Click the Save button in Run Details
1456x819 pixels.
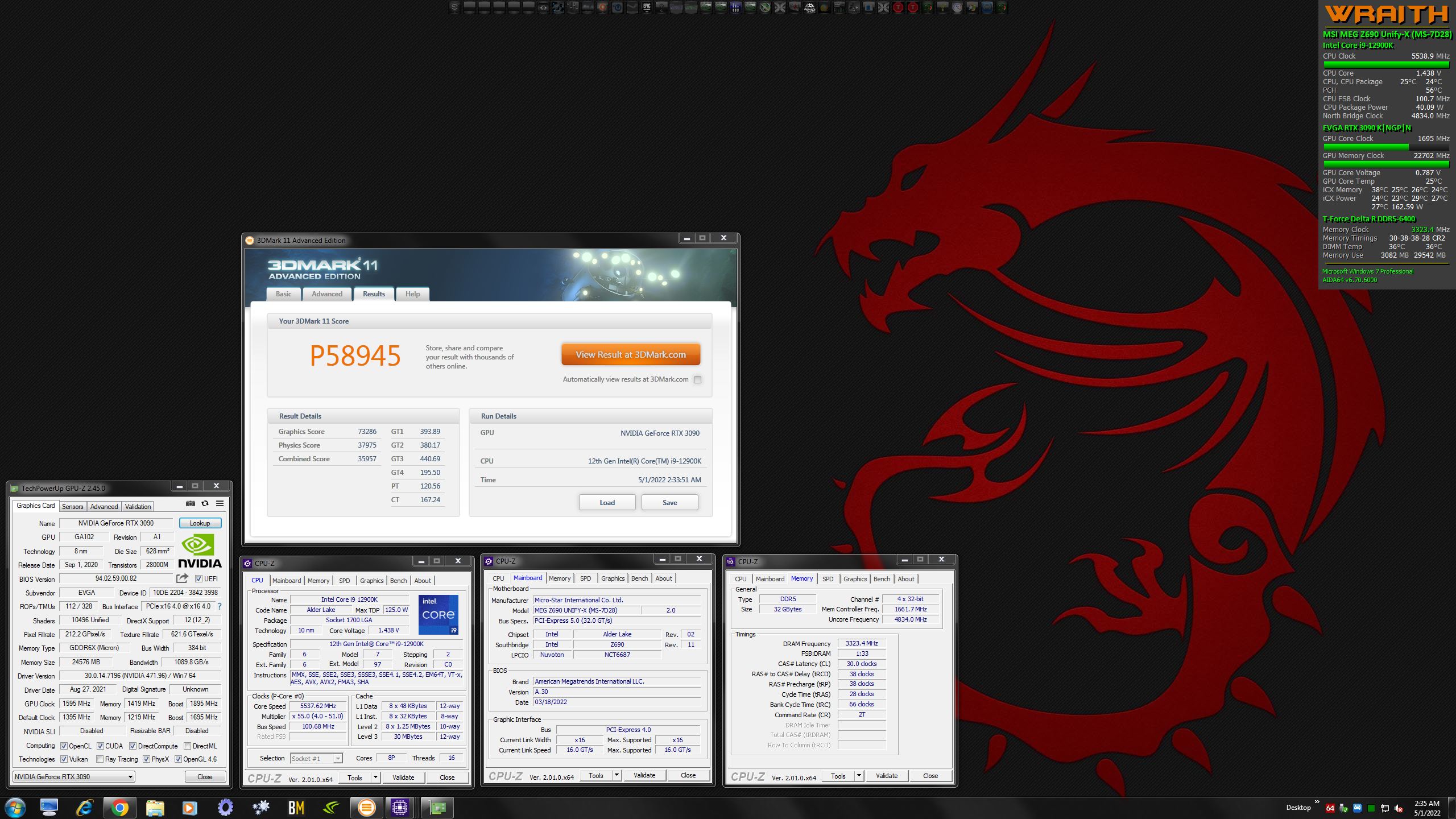[669, 502]
